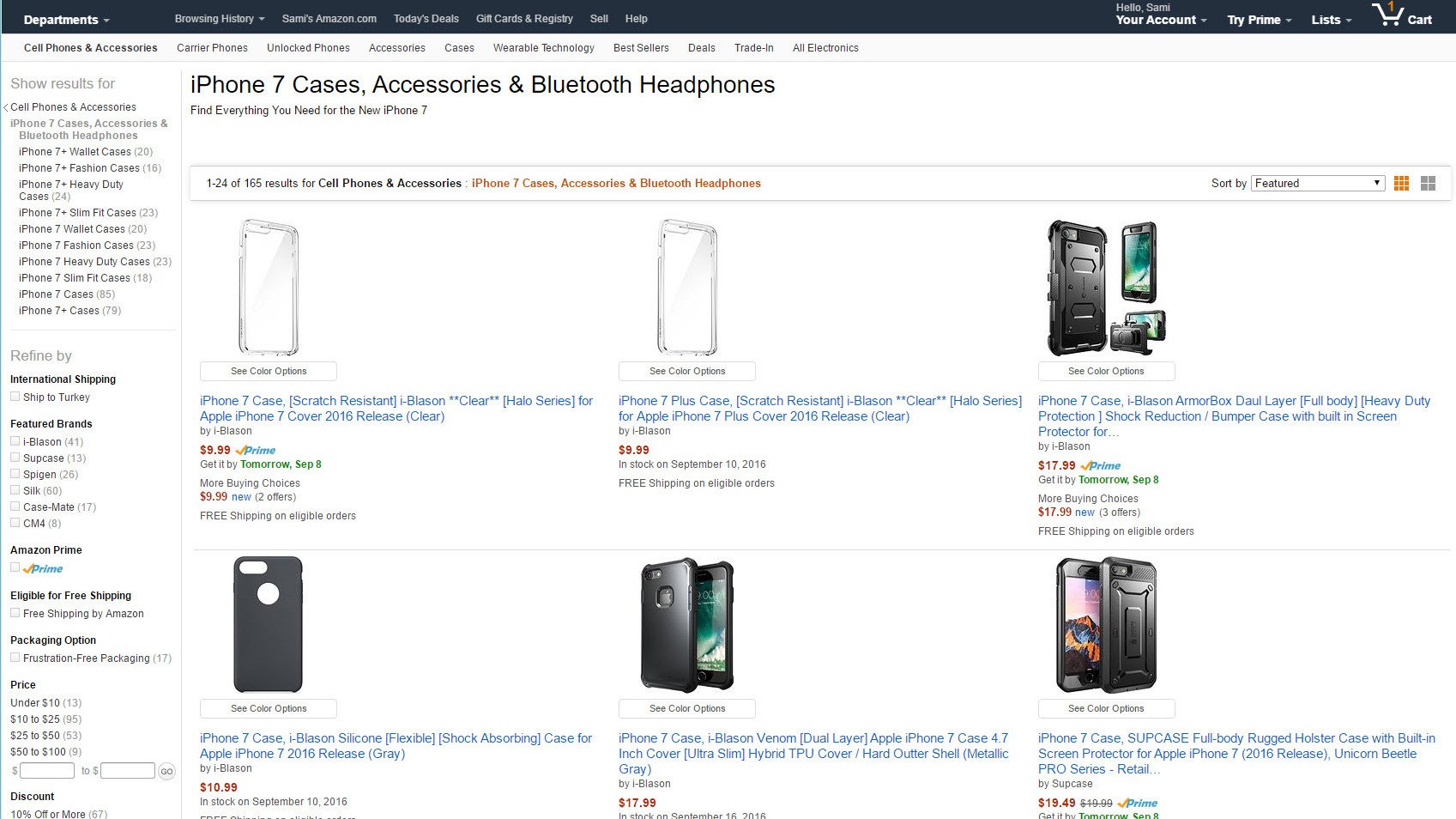
Task: Click the SUPCASE Unicorn Beetle product thumbnail
Action: click(1106, 625)
